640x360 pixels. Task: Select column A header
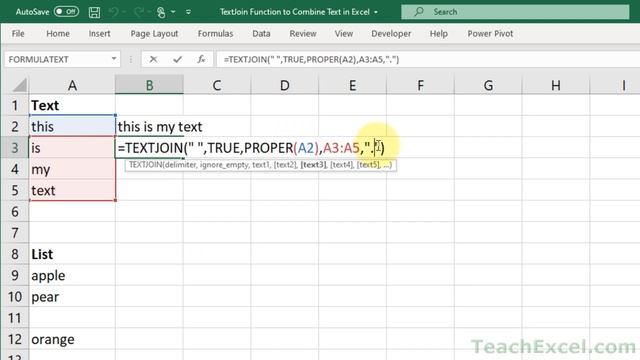click(72, 85)
